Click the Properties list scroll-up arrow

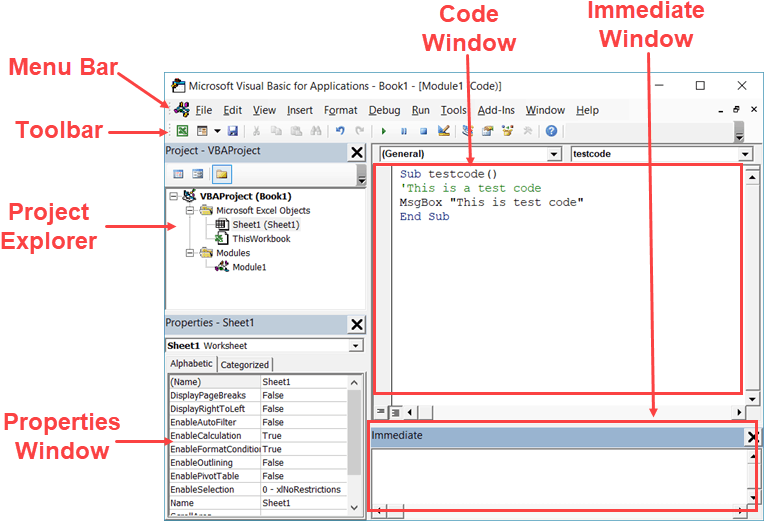pos(354,383)
